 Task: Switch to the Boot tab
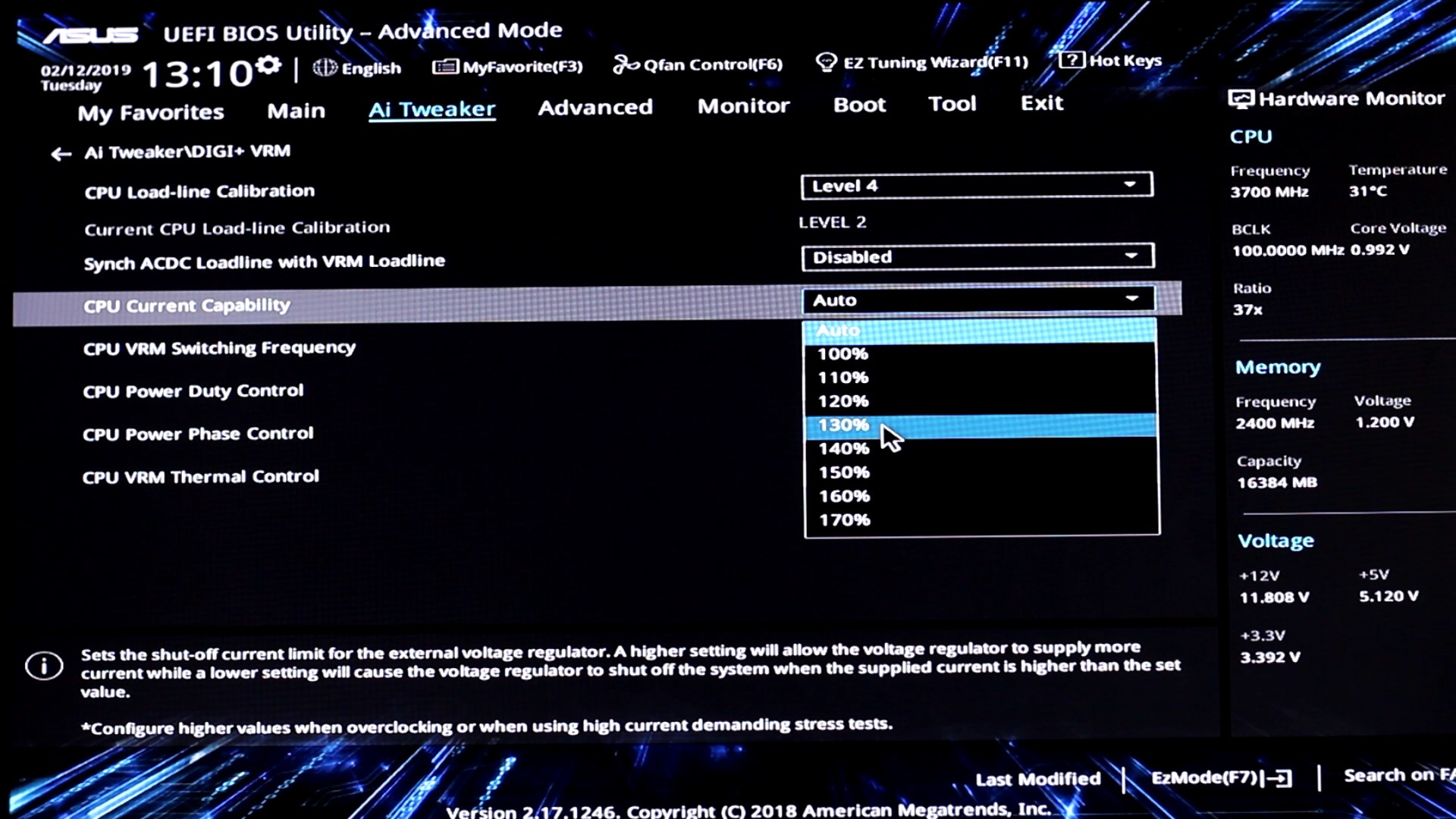(859, 105)
